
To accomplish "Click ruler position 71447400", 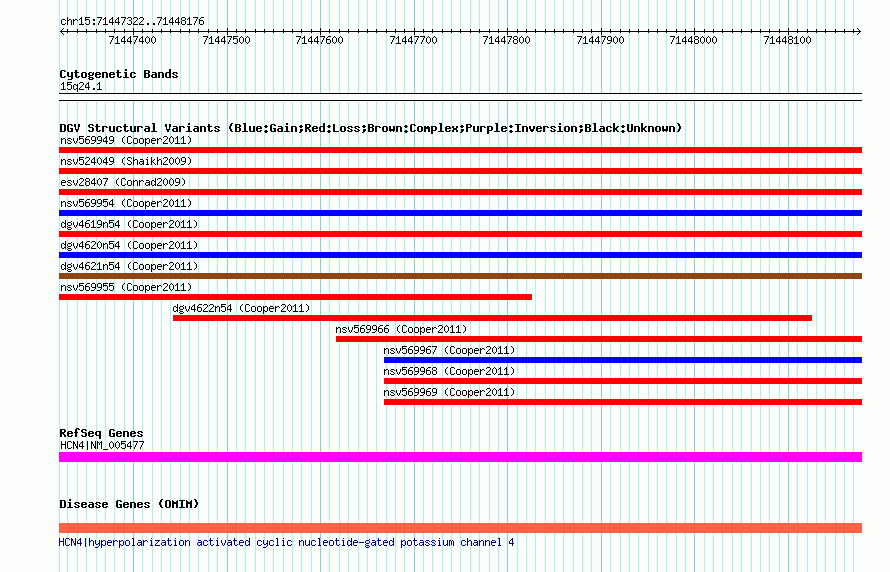I will point(132,40).
